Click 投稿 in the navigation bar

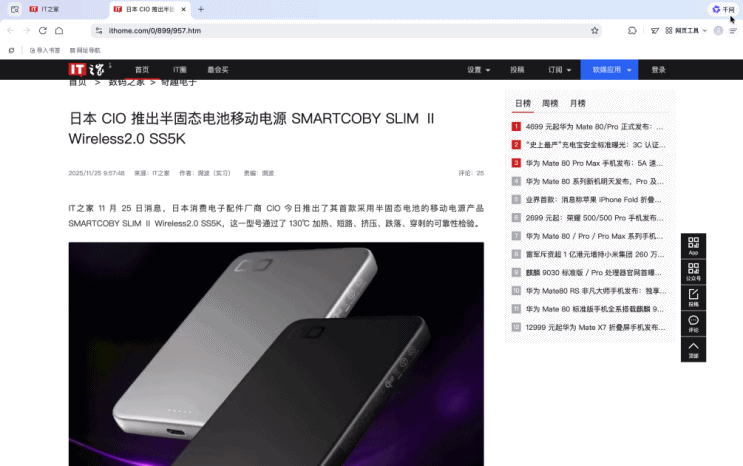[x=517, y=70]
